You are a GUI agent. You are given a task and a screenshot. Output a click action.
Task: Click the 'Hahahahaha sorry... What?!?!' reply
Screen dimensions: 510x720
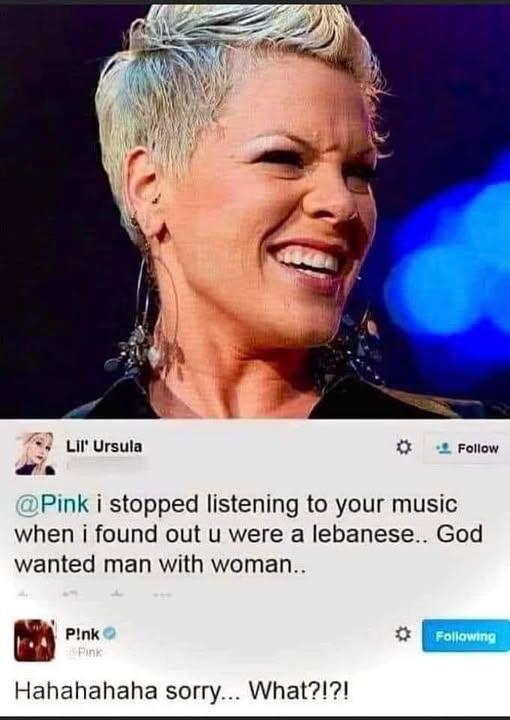pyautogui.click(x=181, y=691)
